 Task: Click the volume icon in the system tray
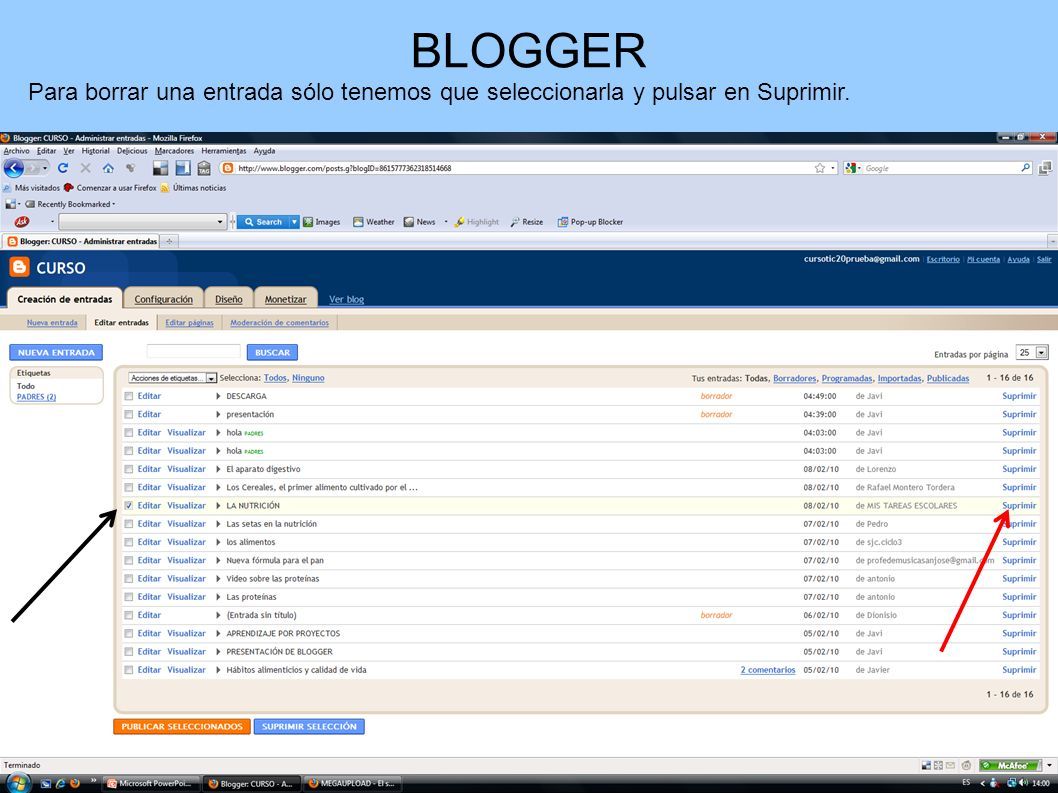1023,783
